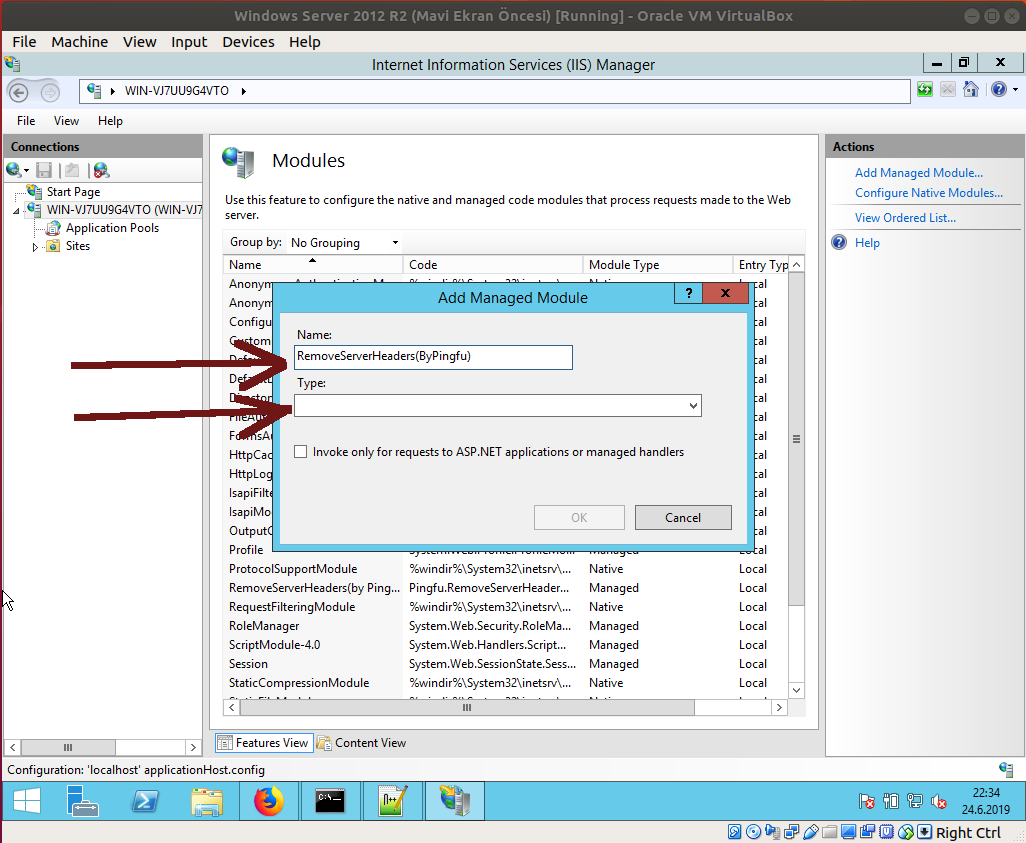This screenshot has width=1026, height=843.
Task: Click the Help icon in the Actions pane
Action: 839,243
